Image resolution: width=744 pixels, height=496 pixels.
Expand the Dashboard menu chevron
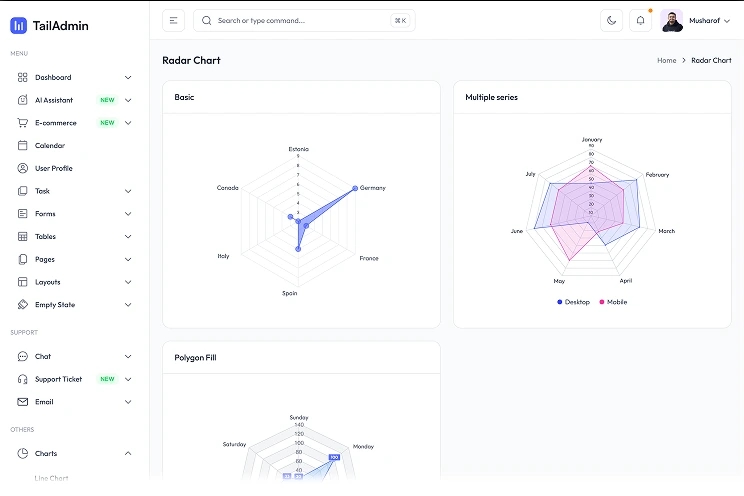pos(128,77)
